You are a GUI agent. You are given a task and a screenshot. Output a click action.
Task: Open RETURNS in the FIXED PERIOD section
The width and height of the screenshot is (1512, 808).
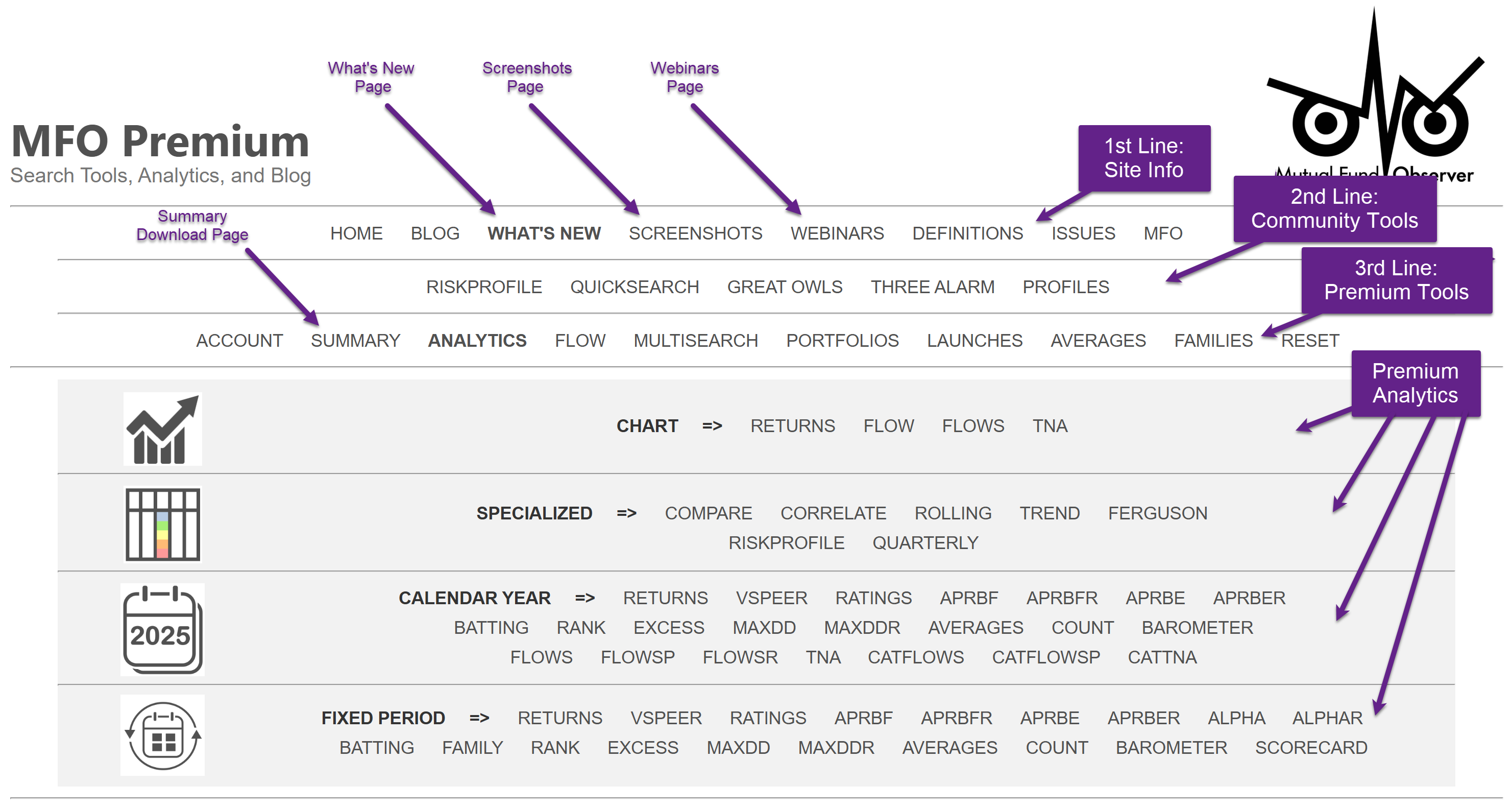559,718
